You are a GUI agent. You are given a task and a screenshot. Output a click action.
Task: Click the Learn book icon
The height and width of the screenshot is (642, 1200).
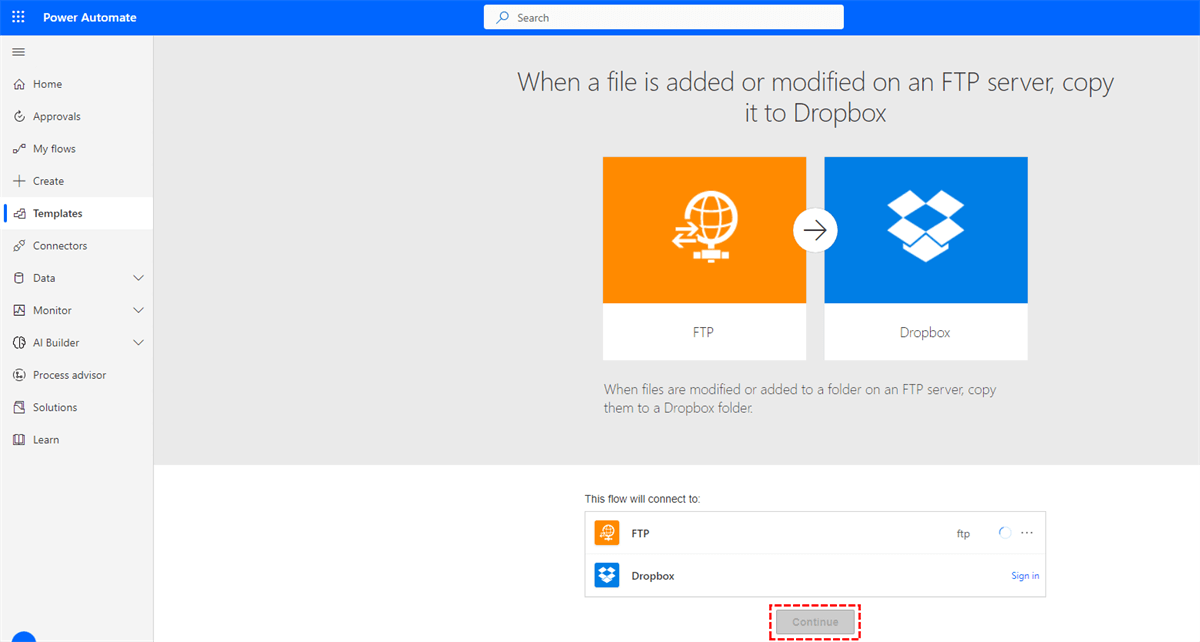[x=19, y=440]
